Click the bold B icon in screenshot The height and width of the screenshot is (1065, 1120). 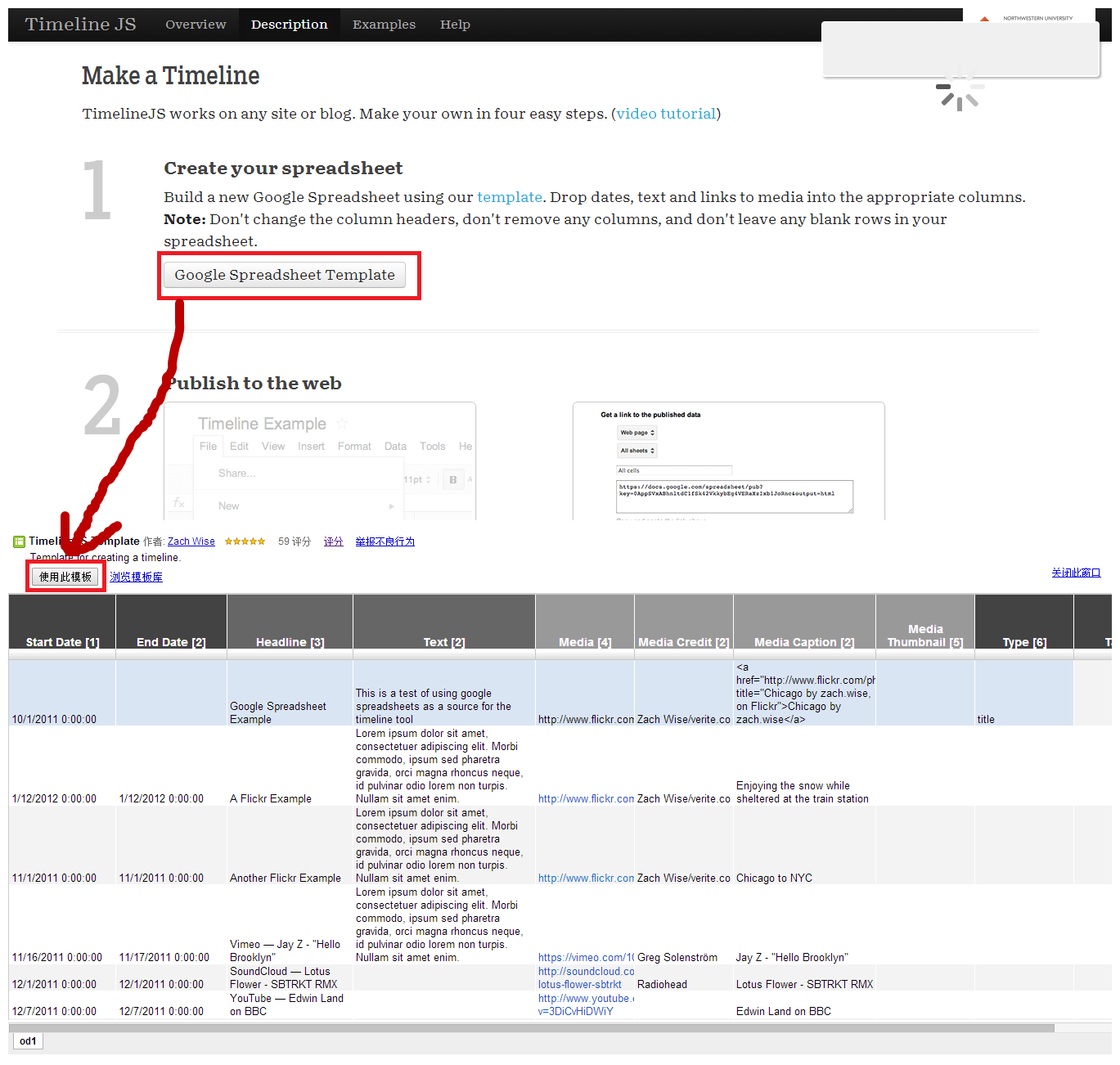tap(452, 480)
